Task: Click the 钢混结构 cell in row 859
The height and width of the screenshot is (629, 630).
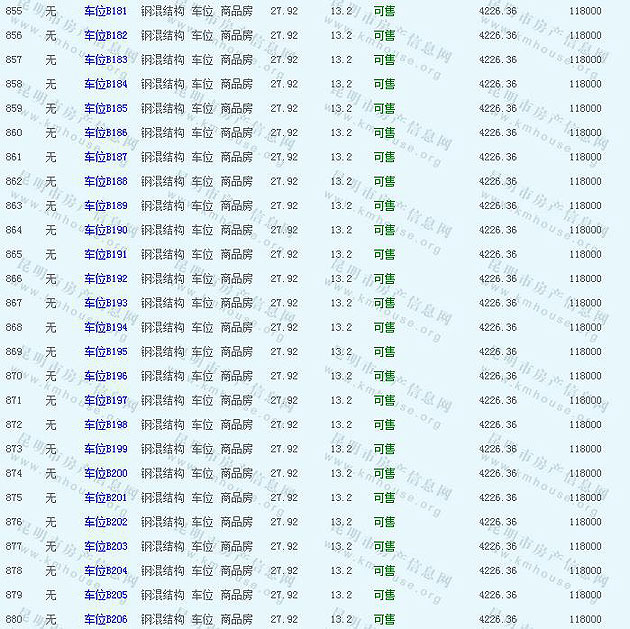Action: 162,109
